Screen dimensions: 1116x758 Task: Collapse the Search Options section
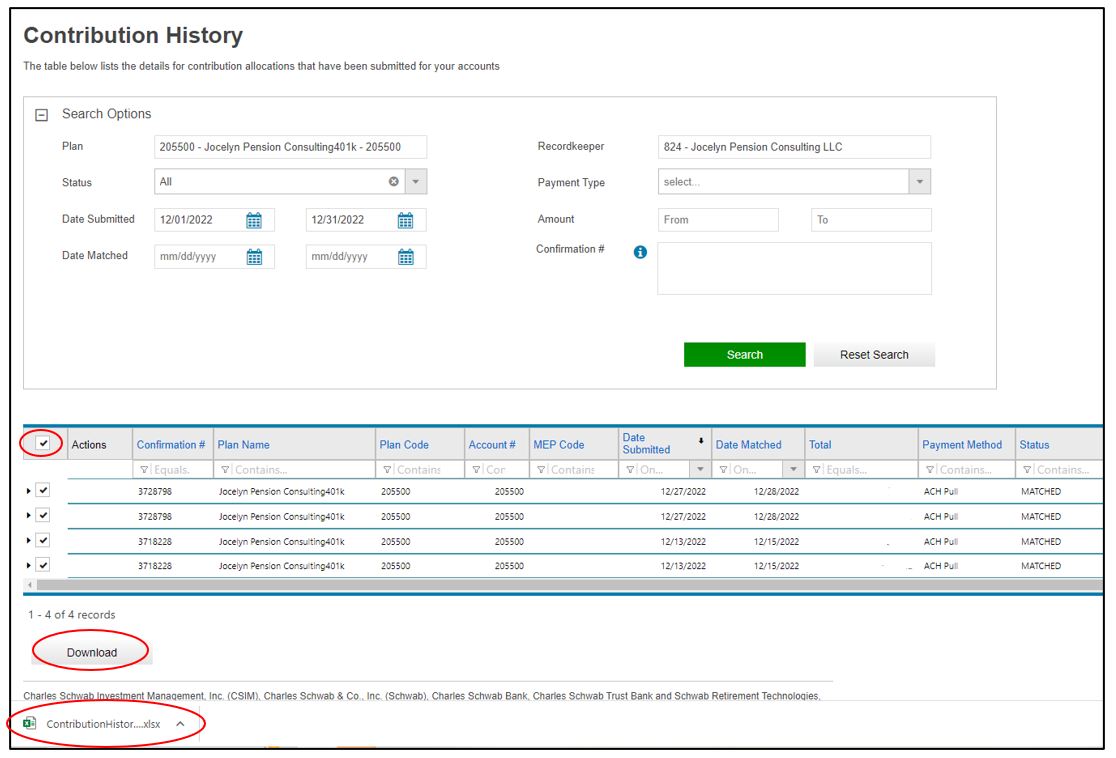click(x=42, y=115)
